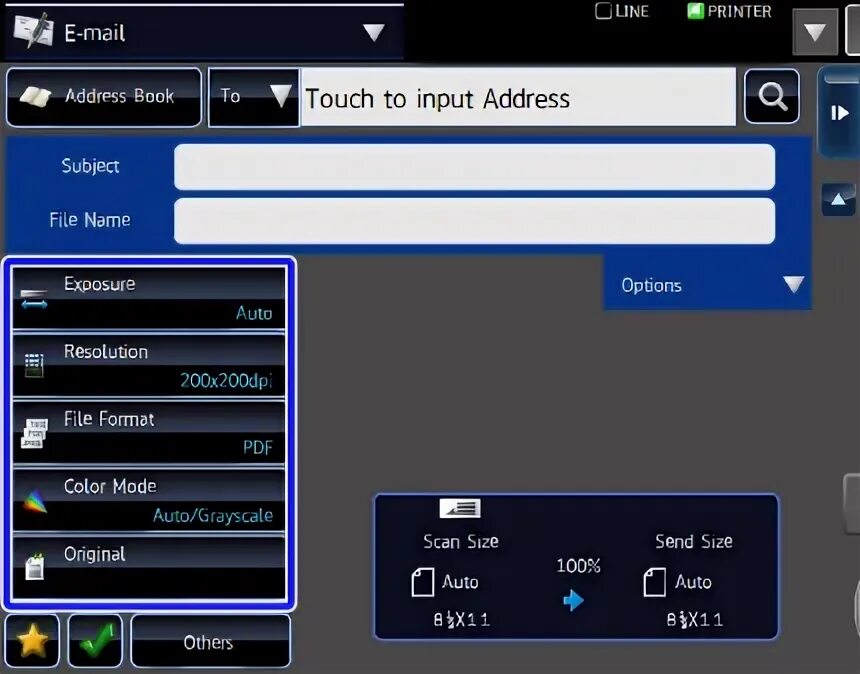This screenshot has height=674, width=860.
Task: Open the top-right screen dropdown arrow
Action: click(x=815, y=31)
